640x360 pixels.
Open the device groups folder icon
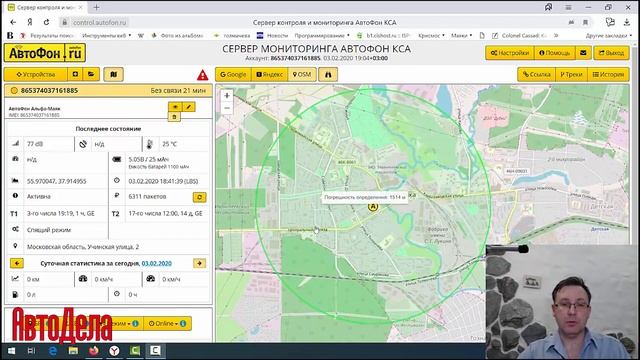91,75
